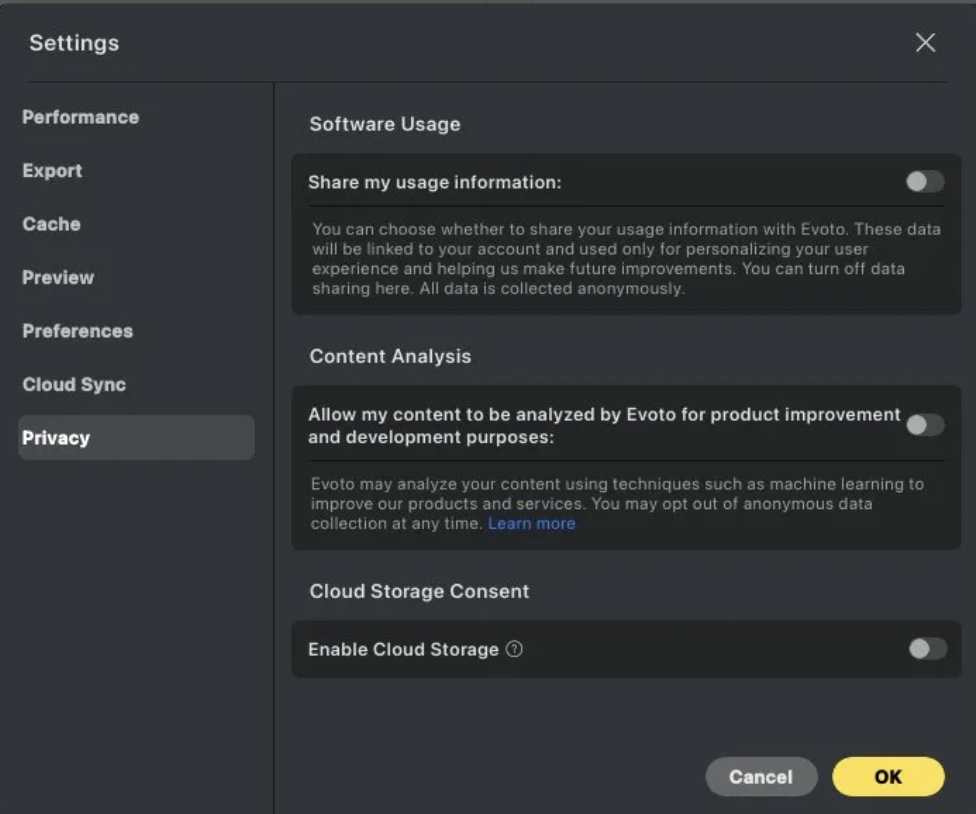The height and width of the screenshot is (814, 976).
Task: Click the Software Usage section header
Action: click(384, 124)
